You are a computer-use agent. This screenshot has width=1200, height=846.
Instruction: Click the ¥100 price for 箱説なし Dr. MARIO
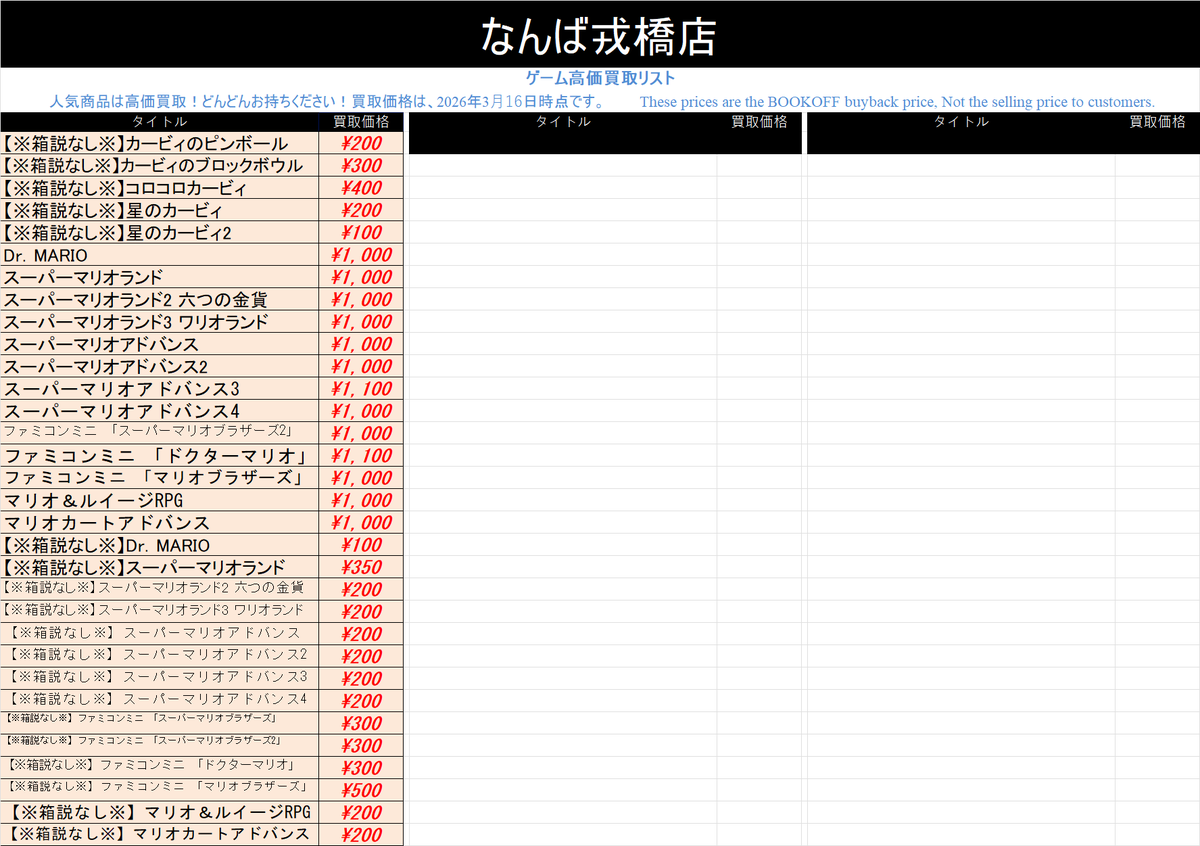[x=361, y=545]
